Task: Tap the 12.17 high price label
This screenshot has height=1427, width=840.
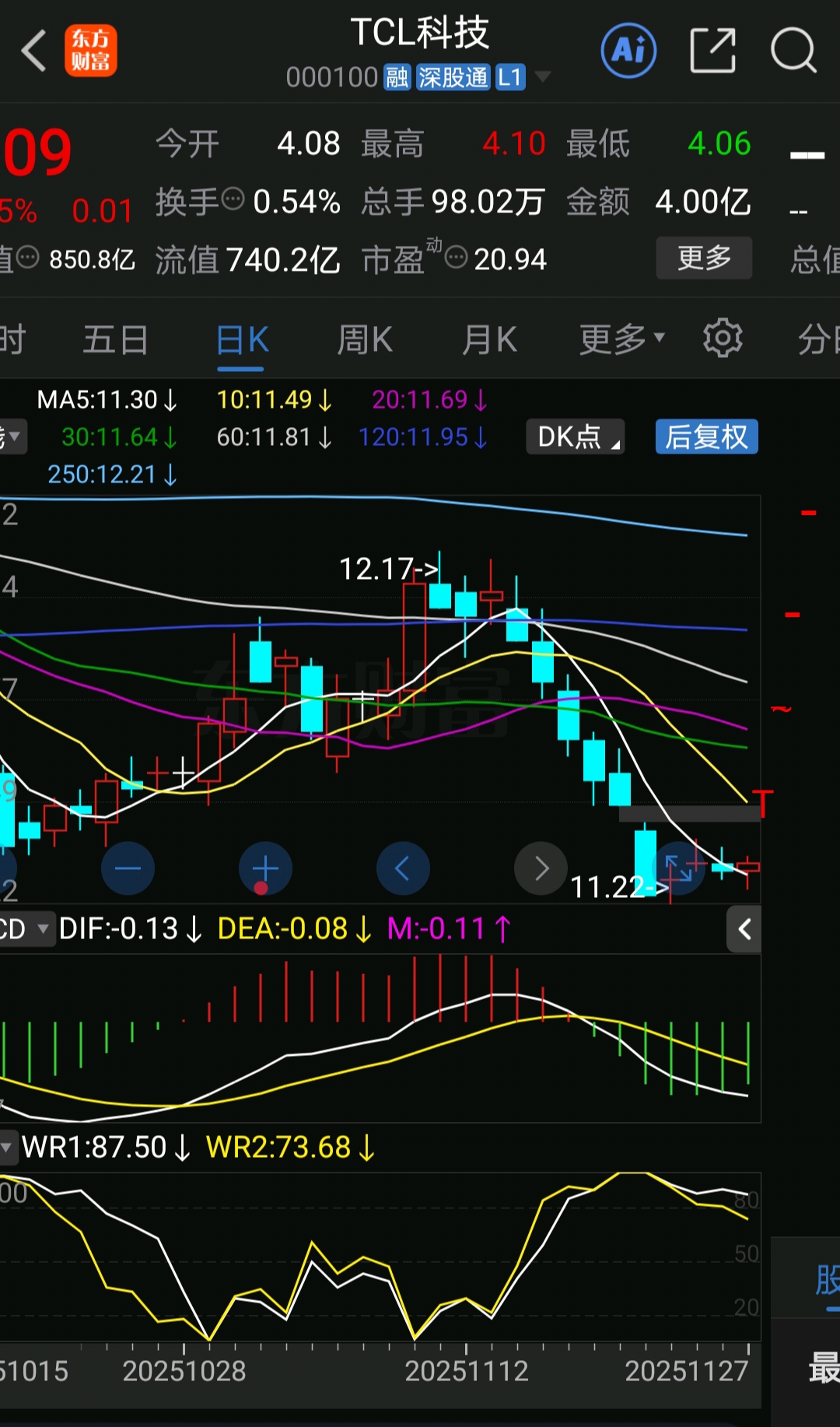Action: coord(388,569)
